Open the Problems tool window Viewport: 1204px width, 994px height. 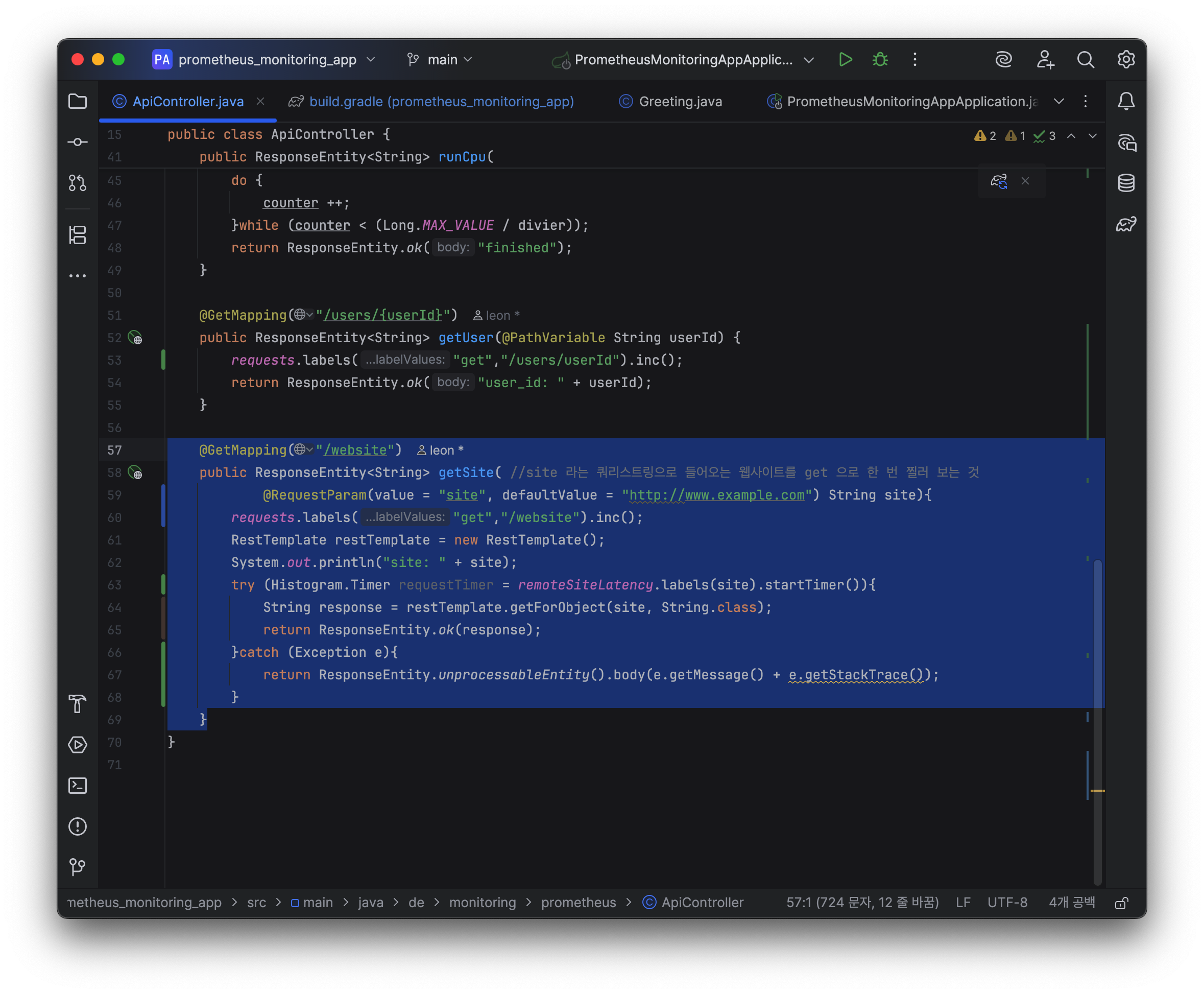click(x=77, y=825)
